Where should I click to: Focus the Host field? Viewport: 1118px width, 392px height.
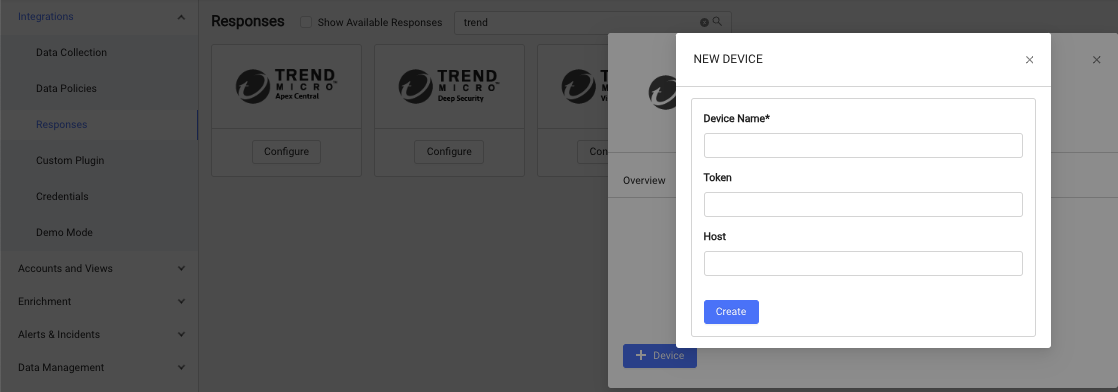click(x=863, y=264)
